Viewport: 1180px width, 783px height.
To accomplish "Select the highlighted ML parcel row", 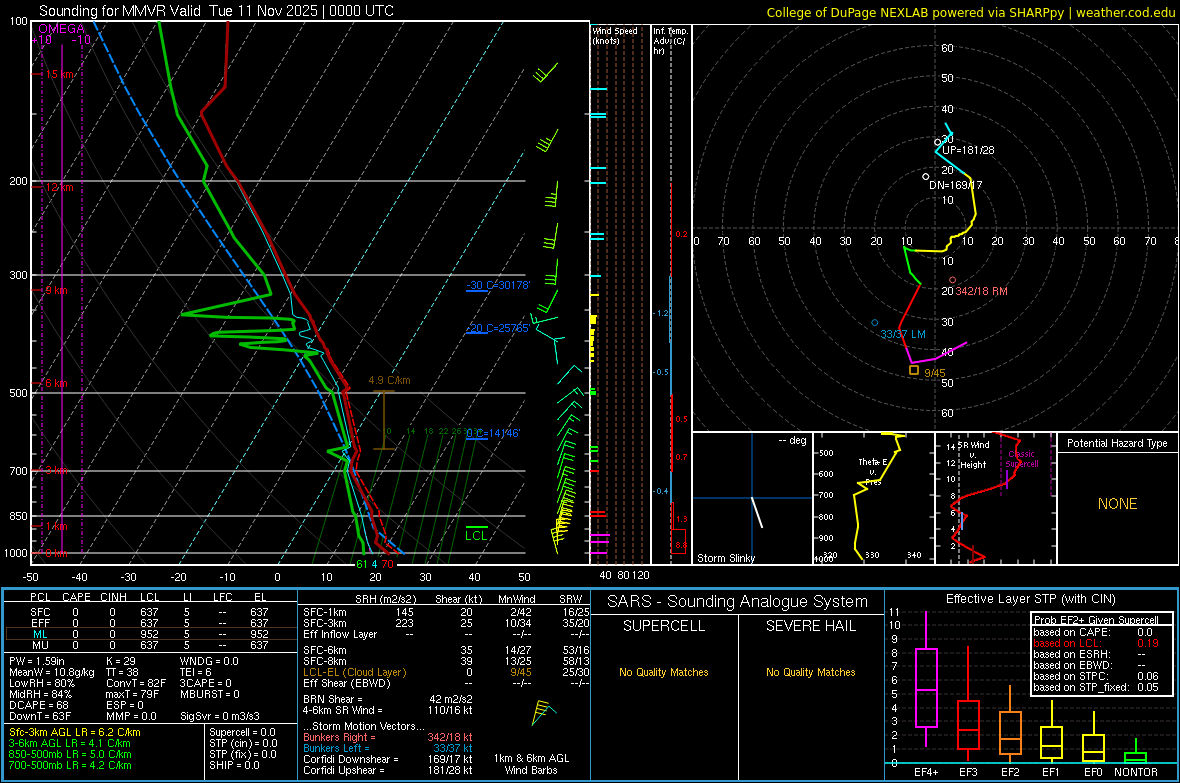I will click(150, 634).
